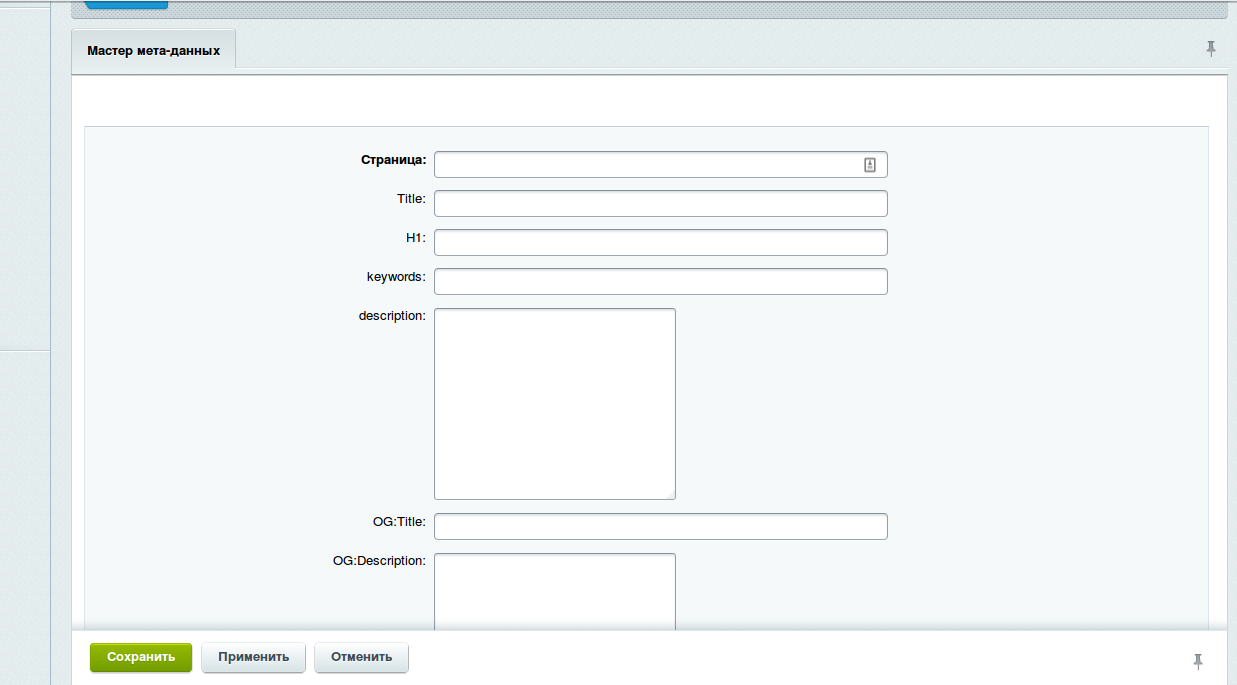Click the collapsed left sidebar panel
This screenshot has width=1237, height=685.
pyautogui.click(x=25, y=340)
